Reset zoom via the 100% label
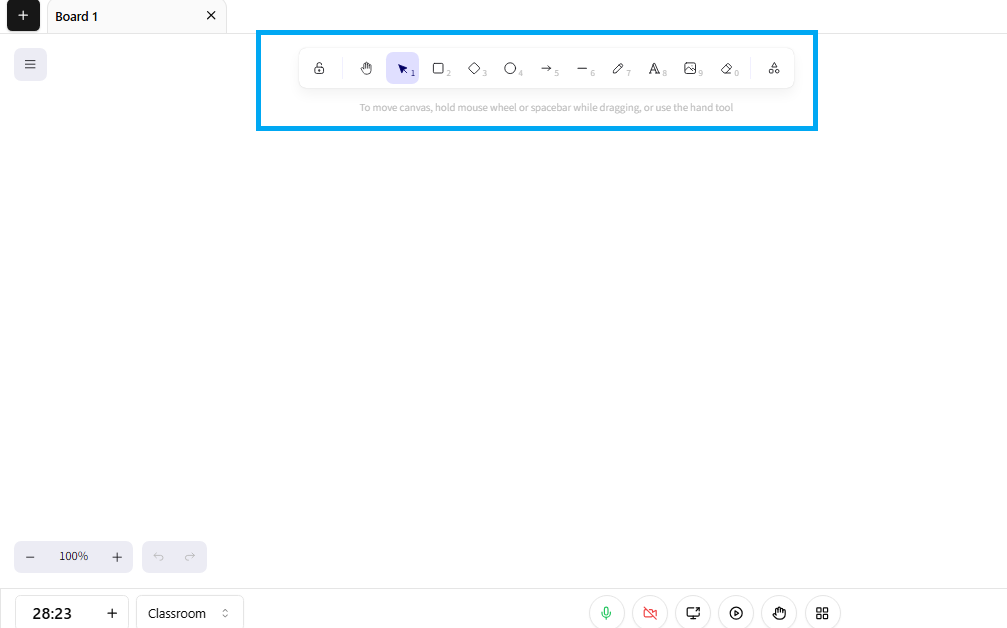 73,557
